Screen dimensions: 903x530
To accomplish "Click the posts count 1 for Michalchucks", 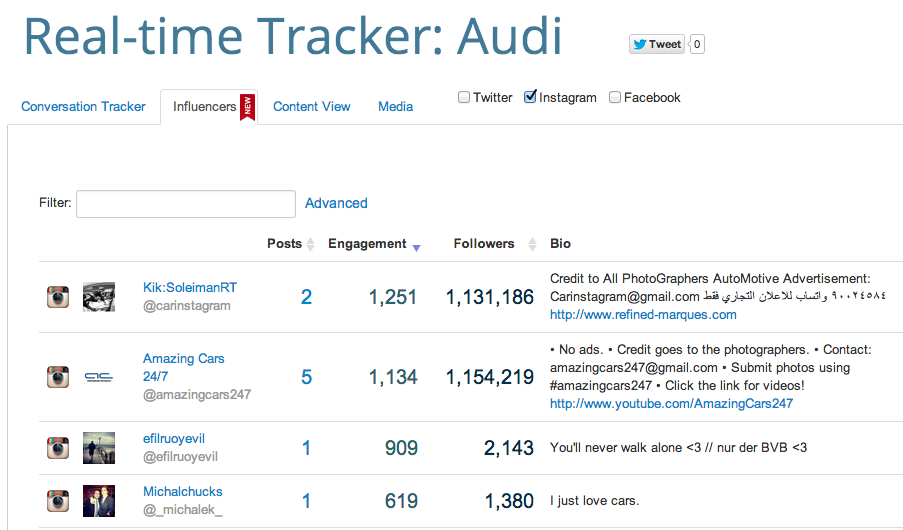I will (x=306, y=501).
